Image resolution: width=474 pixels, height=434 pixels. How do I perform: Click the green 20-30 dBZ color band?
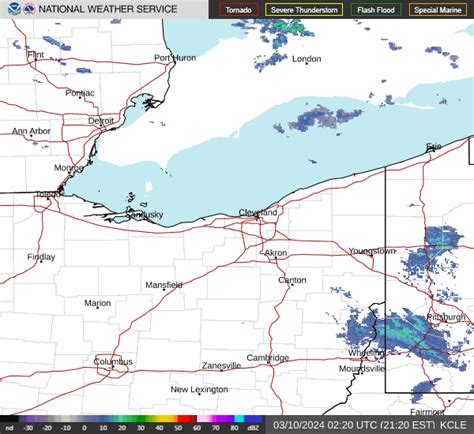click(131, 419)
